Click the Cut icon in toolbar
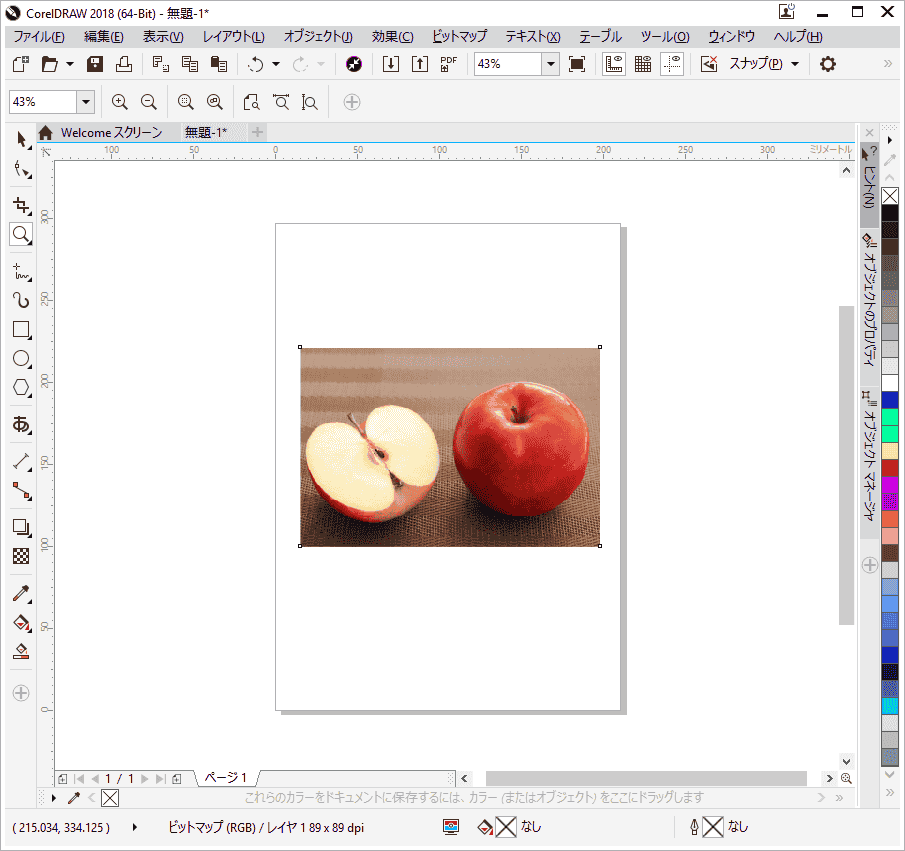The image size is (905, 851). point(160,64)
